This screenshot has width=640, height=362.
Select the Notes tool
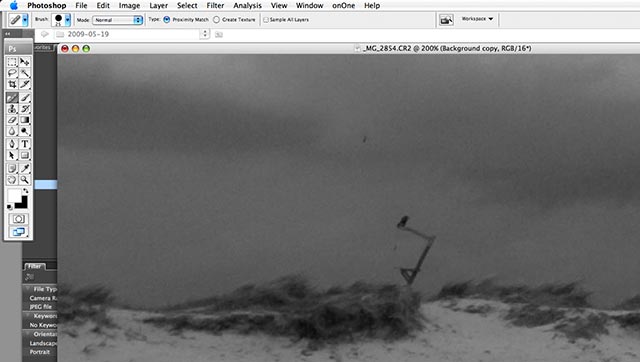[x=12, y=168]
